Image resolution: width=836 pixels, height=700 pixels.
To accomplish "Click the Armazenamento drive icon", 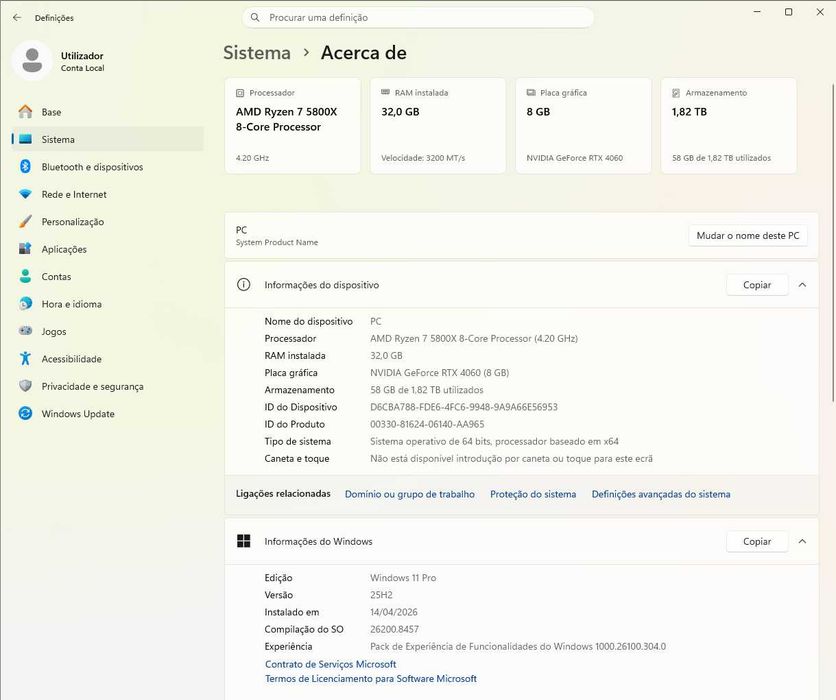I will [676, 93].
